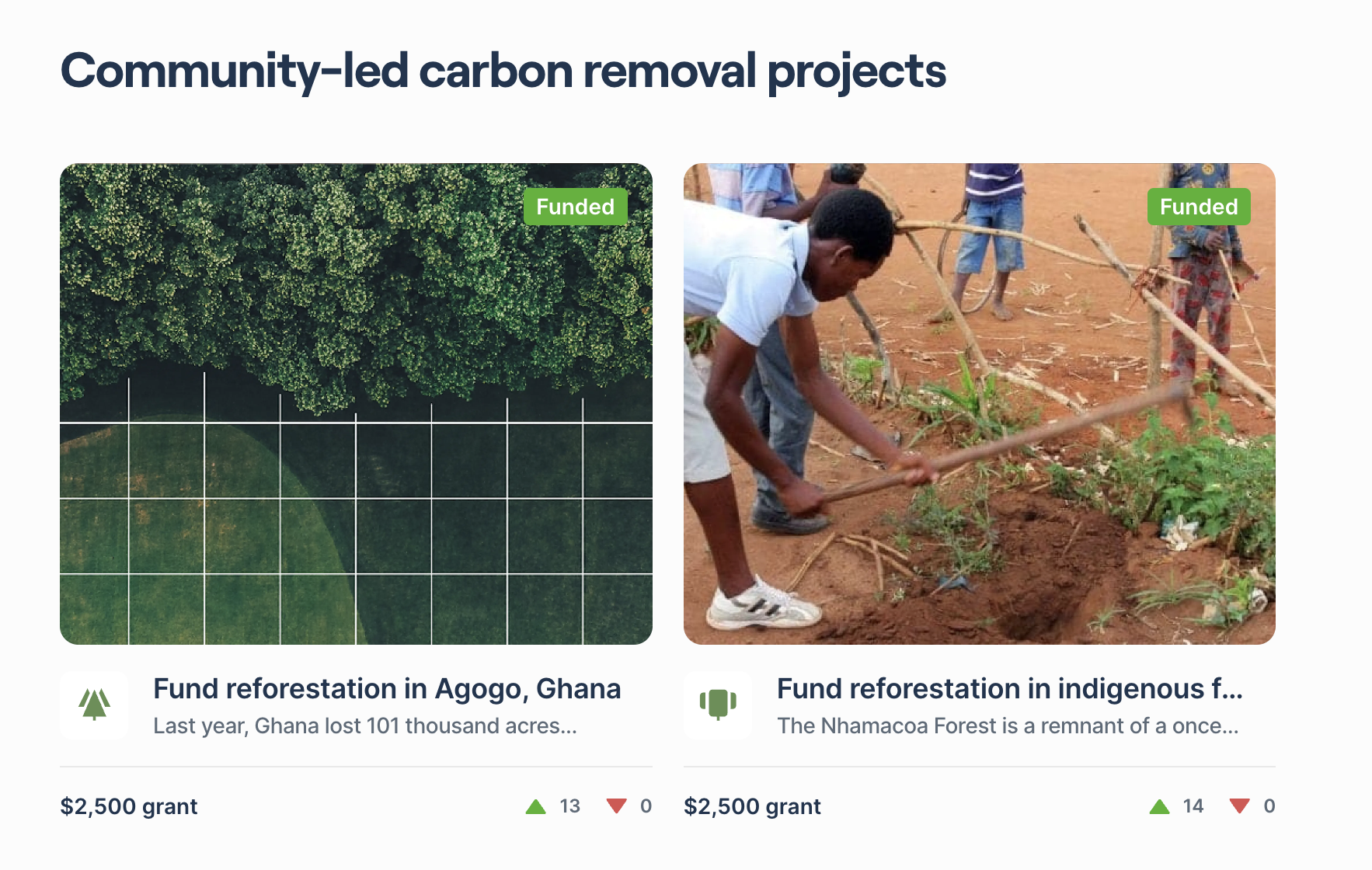1372x870 pixels.
Task: Open the photo of man digging with hoe
Action: pyautogui.click(x=979, y=404)
